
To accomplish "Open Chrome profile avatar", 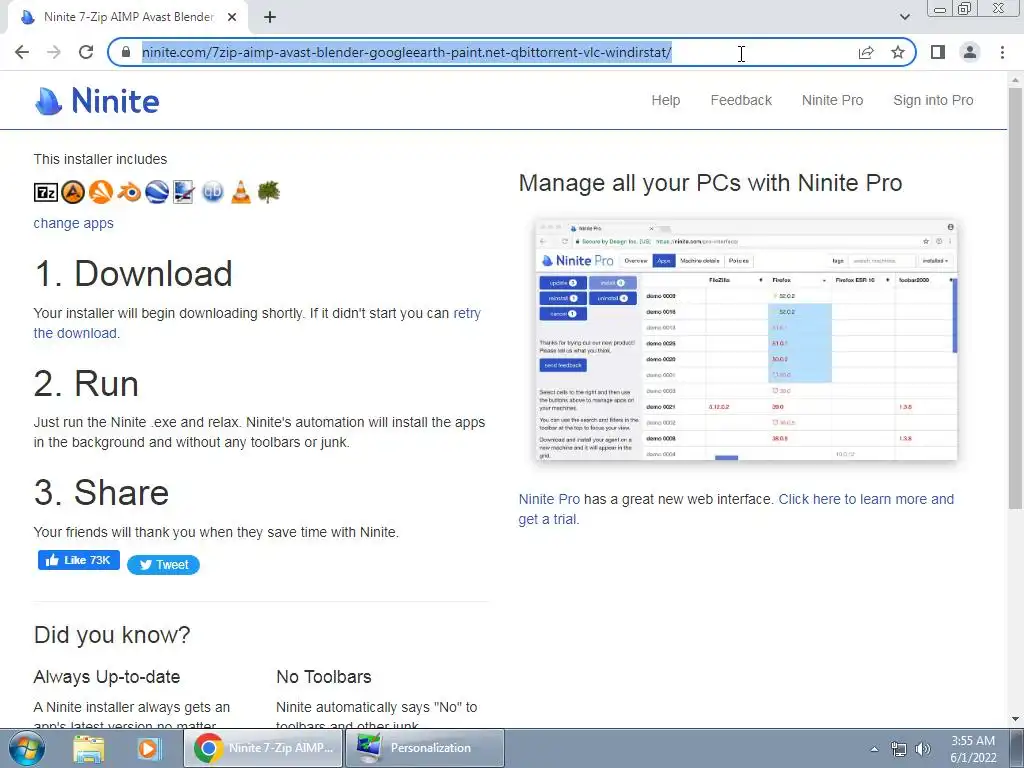I will tap(970, 52).
